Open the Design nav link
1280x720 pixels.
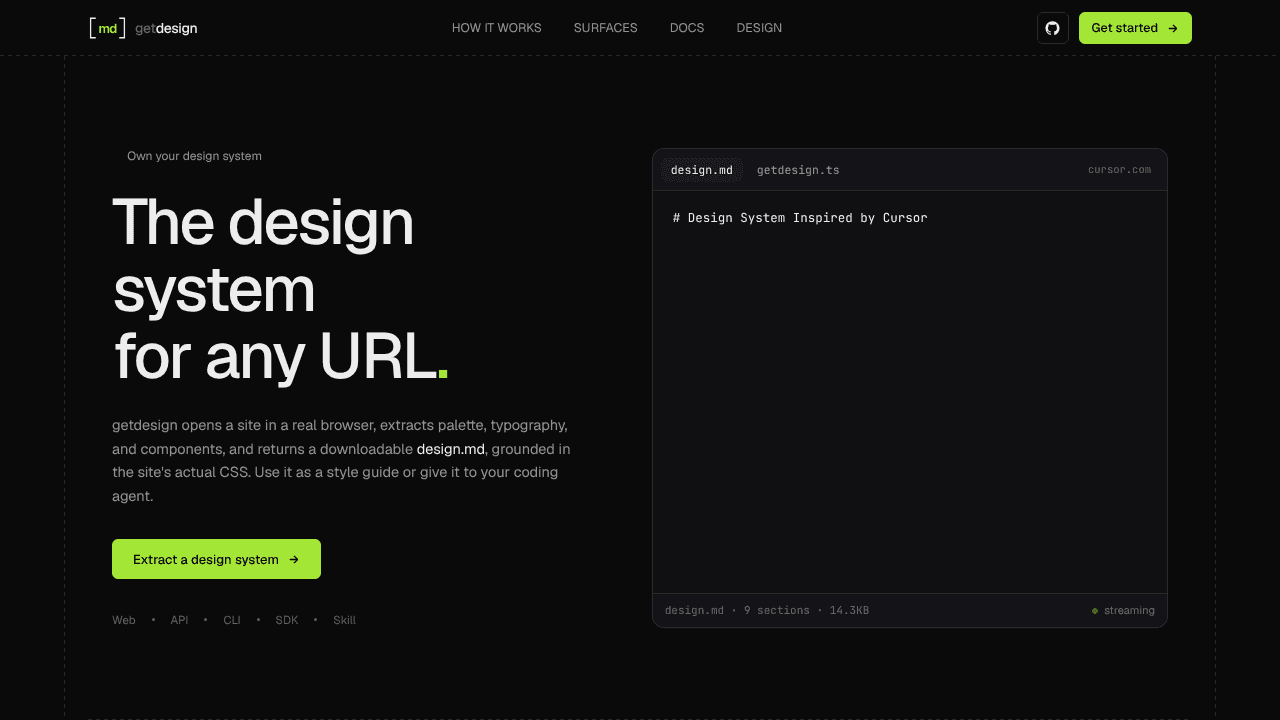click(759, 28)
